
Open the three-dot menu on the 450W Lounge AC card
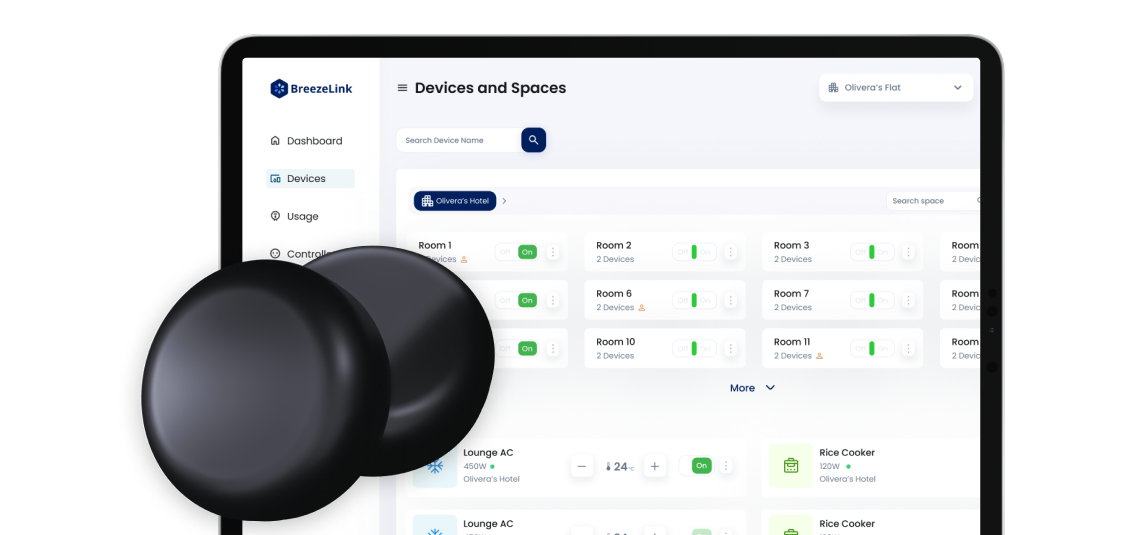[x=726, y=466]
